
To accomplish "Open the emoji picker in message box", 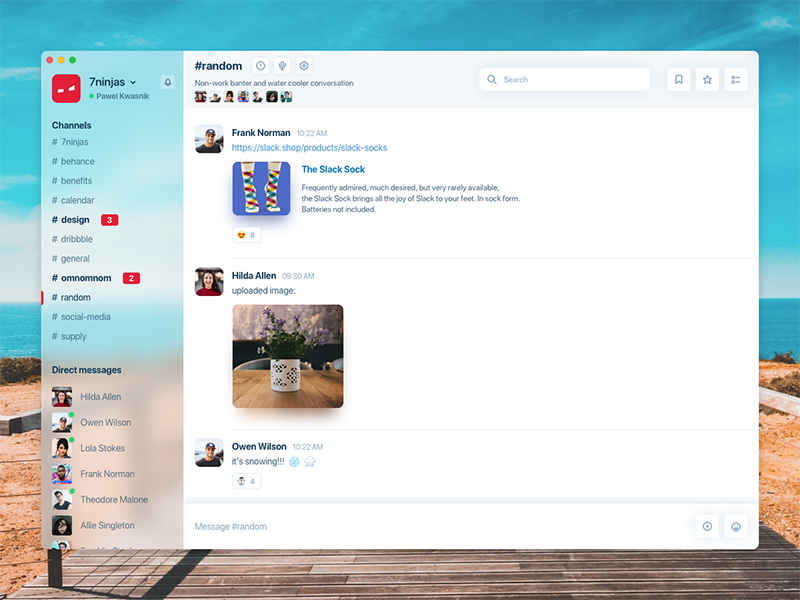I will pos(736,526).
